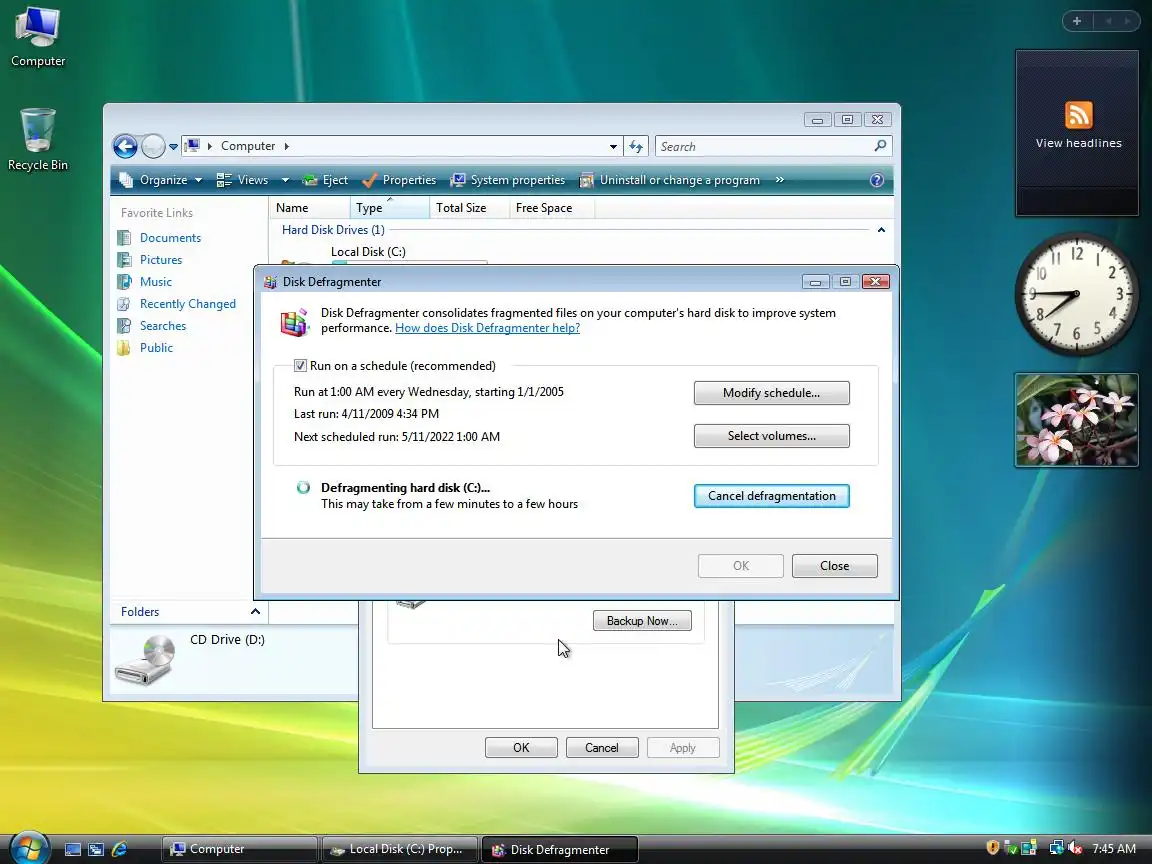This screenshot has height=864, width=1152.
Task: Open How does Disk Defragmenter help link
Action: (x=487, y=328)
